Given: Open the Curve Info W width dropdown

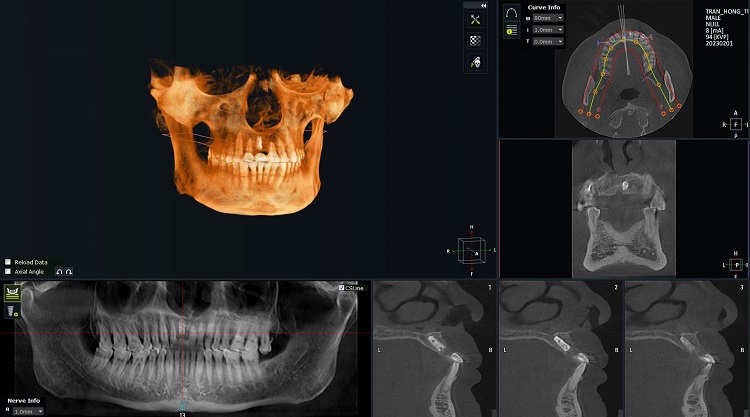Looking at the screenshot, I should (x=548, y=18).
